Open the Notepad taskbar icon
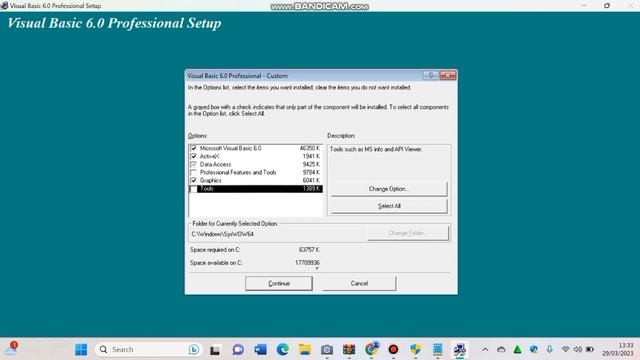Screen dimensions: 640x360 tap(438, 350)
